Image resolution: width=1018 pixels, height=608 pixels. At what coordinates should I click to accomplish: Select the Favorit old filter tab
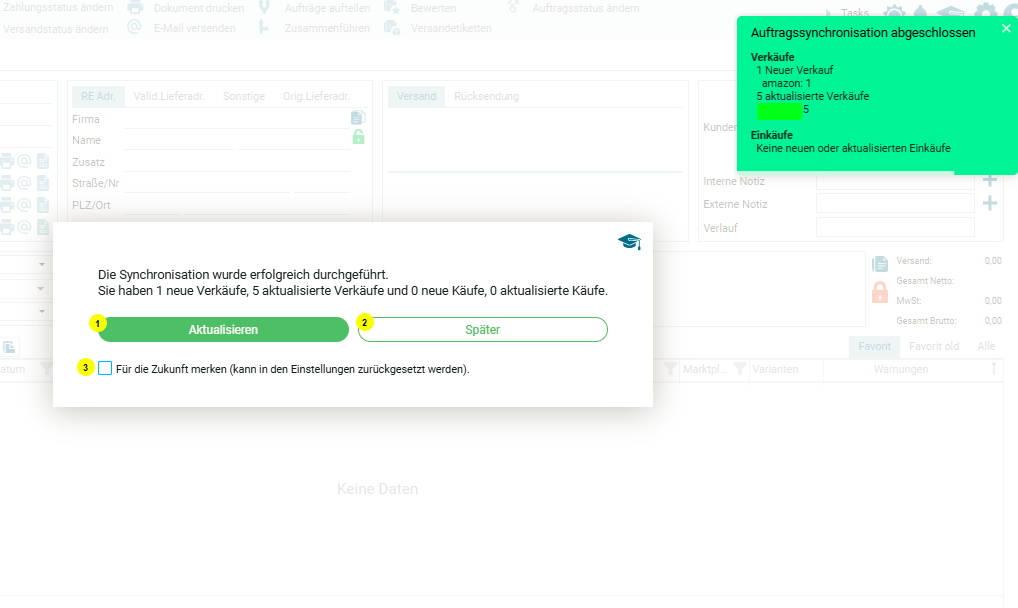pos(933,346)
